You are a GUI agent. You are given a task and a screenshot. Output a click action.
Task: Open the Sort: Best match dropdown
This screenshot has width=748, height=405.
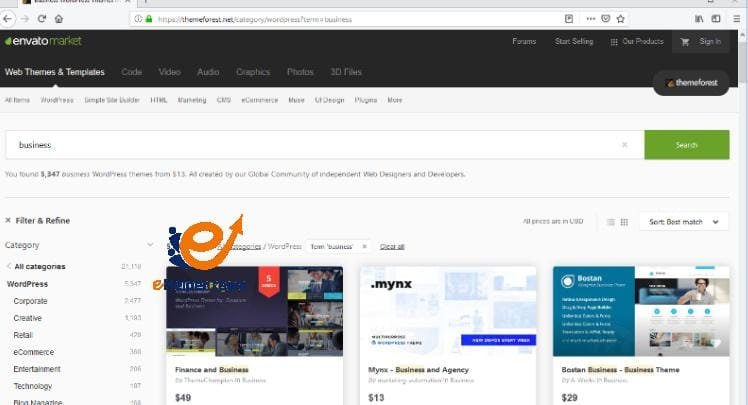(688, 222)
